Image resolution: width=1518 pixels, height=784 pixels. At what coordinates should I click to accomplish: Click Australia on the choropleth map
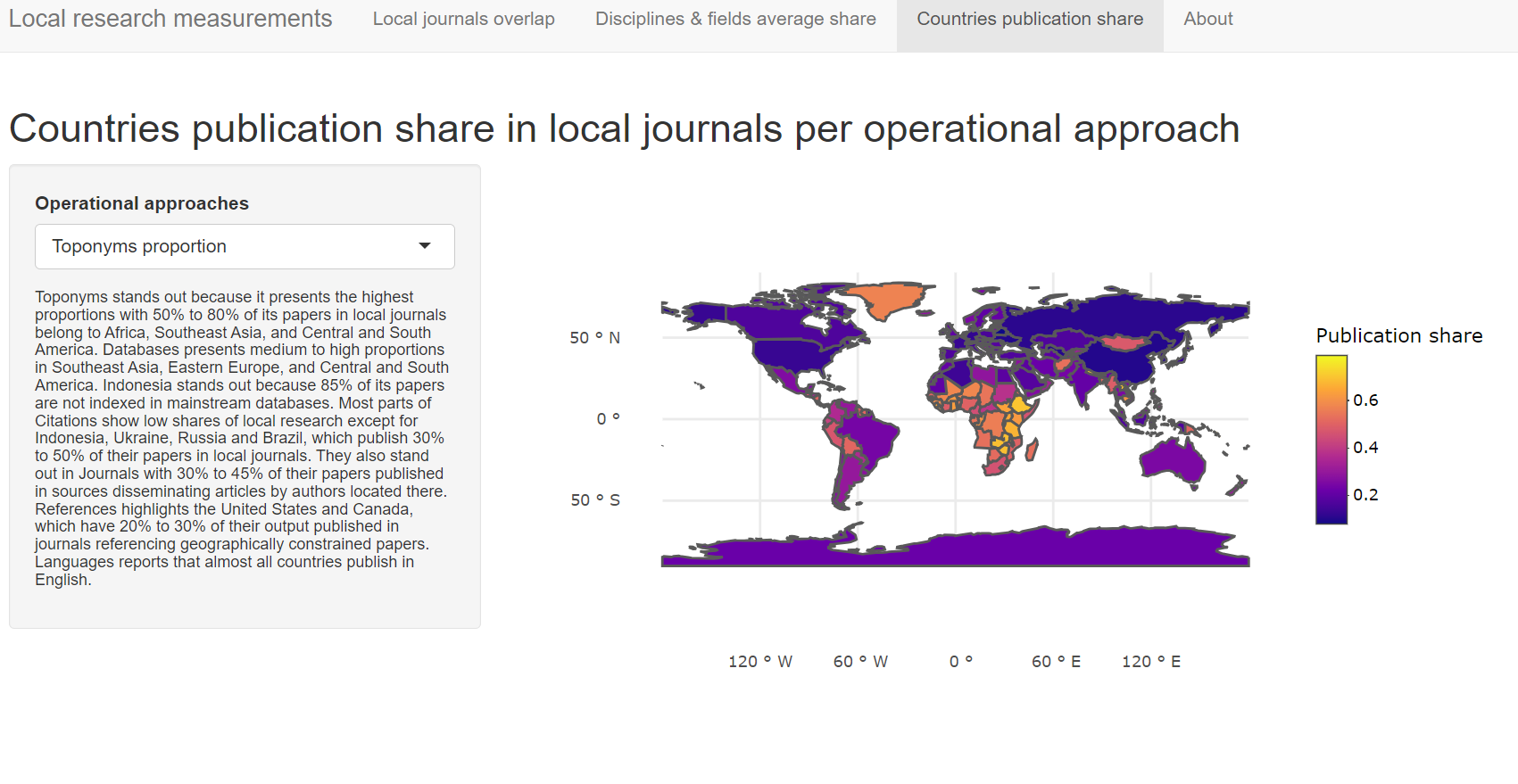pyautogui.click(x=1174, y=459)
